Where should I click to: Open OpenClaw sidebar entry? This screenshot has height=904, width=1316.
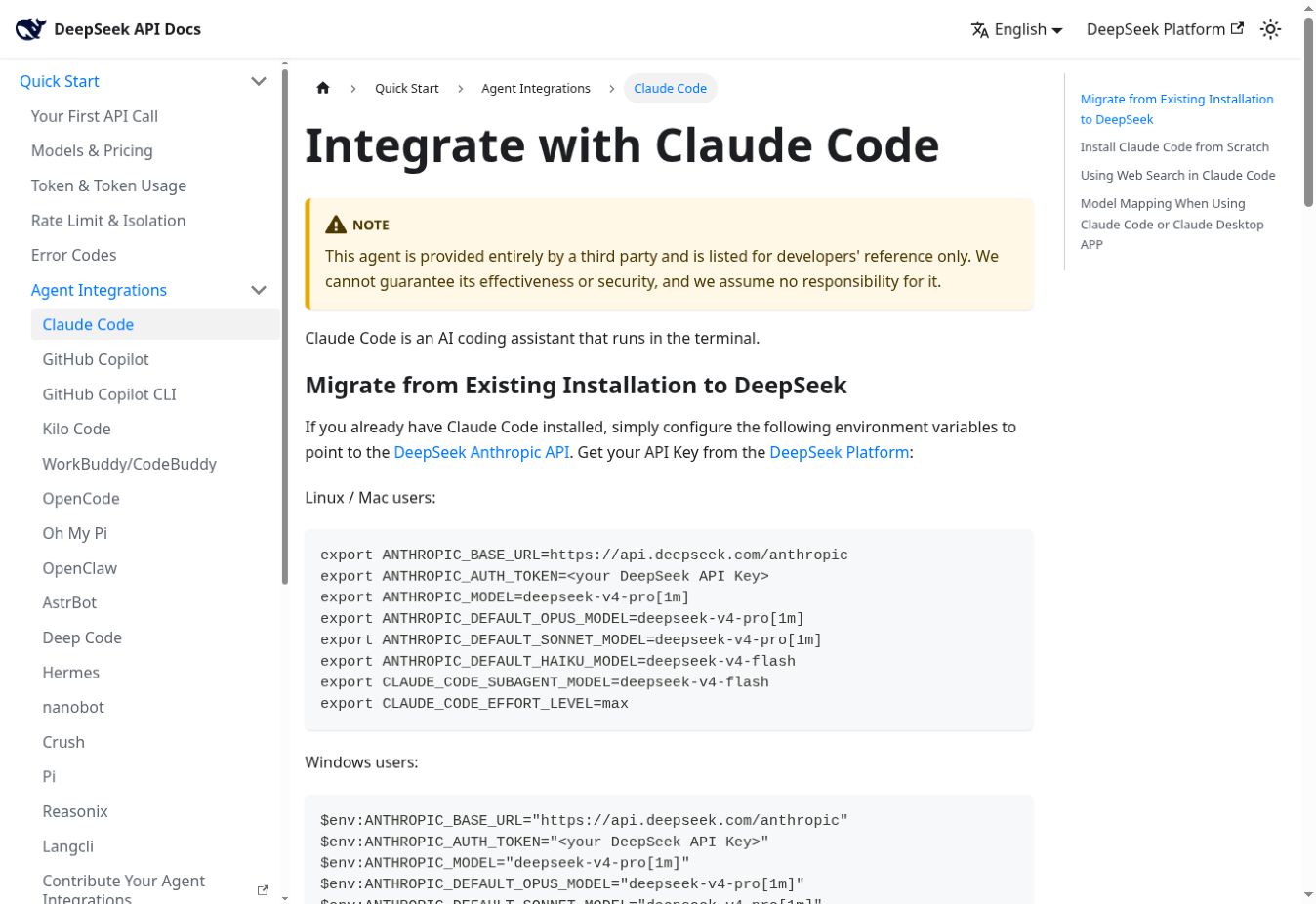point(79,568)
